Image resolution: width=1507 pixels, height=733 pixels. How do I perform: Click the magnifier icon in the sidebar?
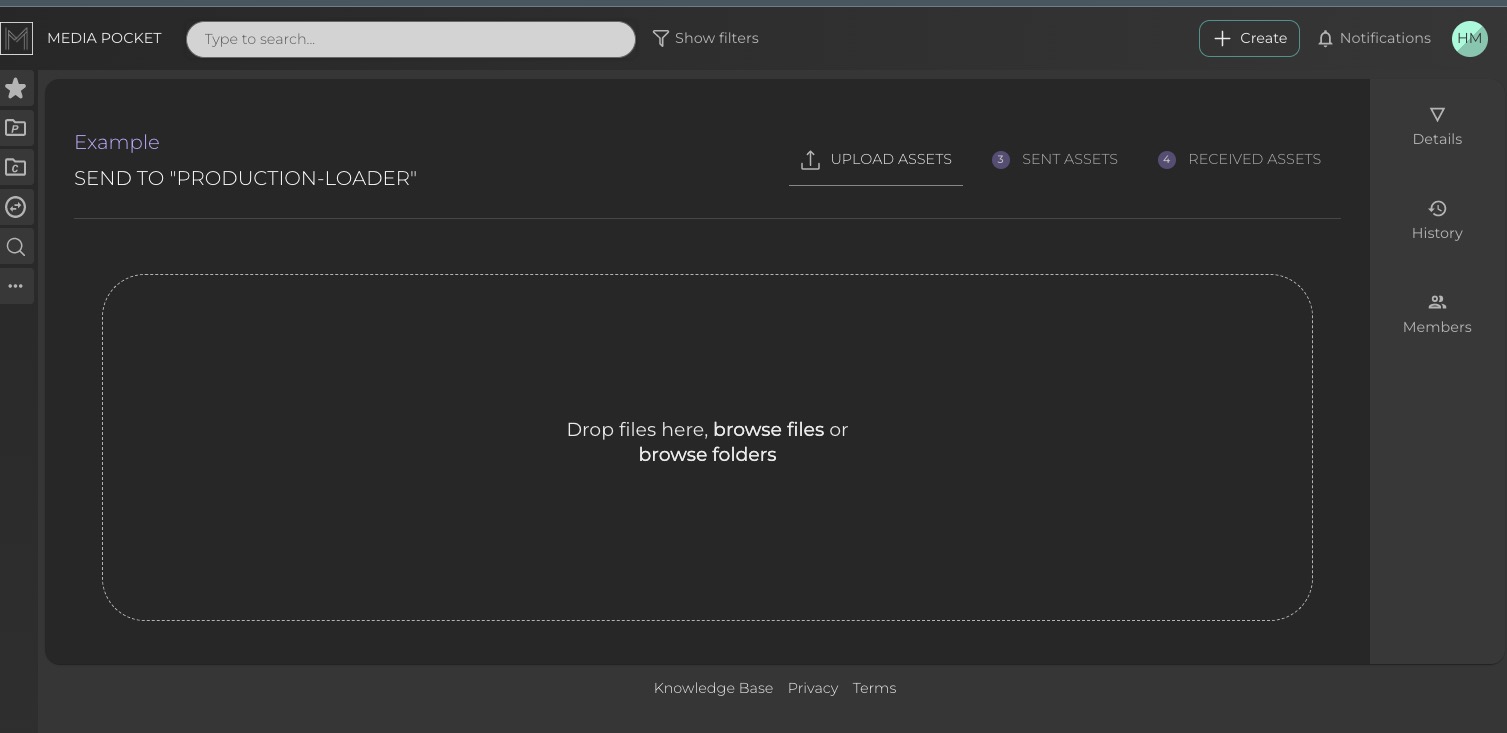(x=16, y=247)
